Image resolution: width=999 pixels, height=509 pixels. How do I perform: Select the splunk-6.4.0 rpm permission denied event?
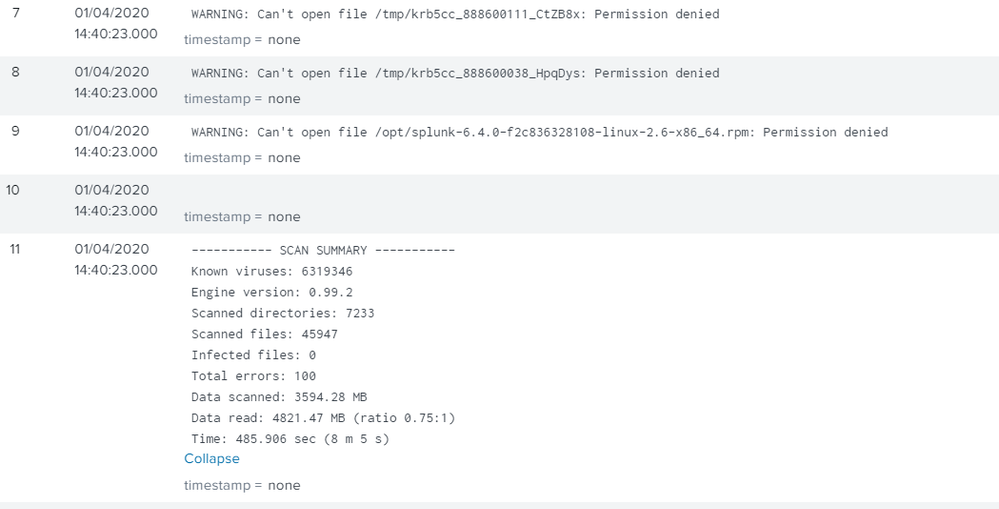tap(539, 132)
